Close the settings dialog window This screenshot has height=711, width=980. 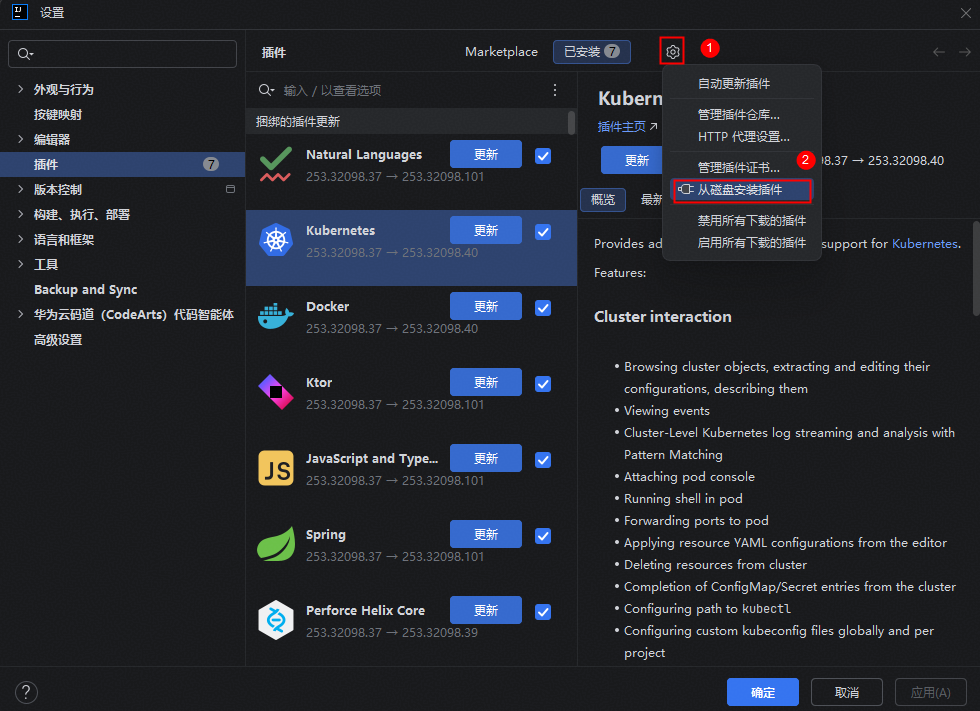tap(966, 13)
